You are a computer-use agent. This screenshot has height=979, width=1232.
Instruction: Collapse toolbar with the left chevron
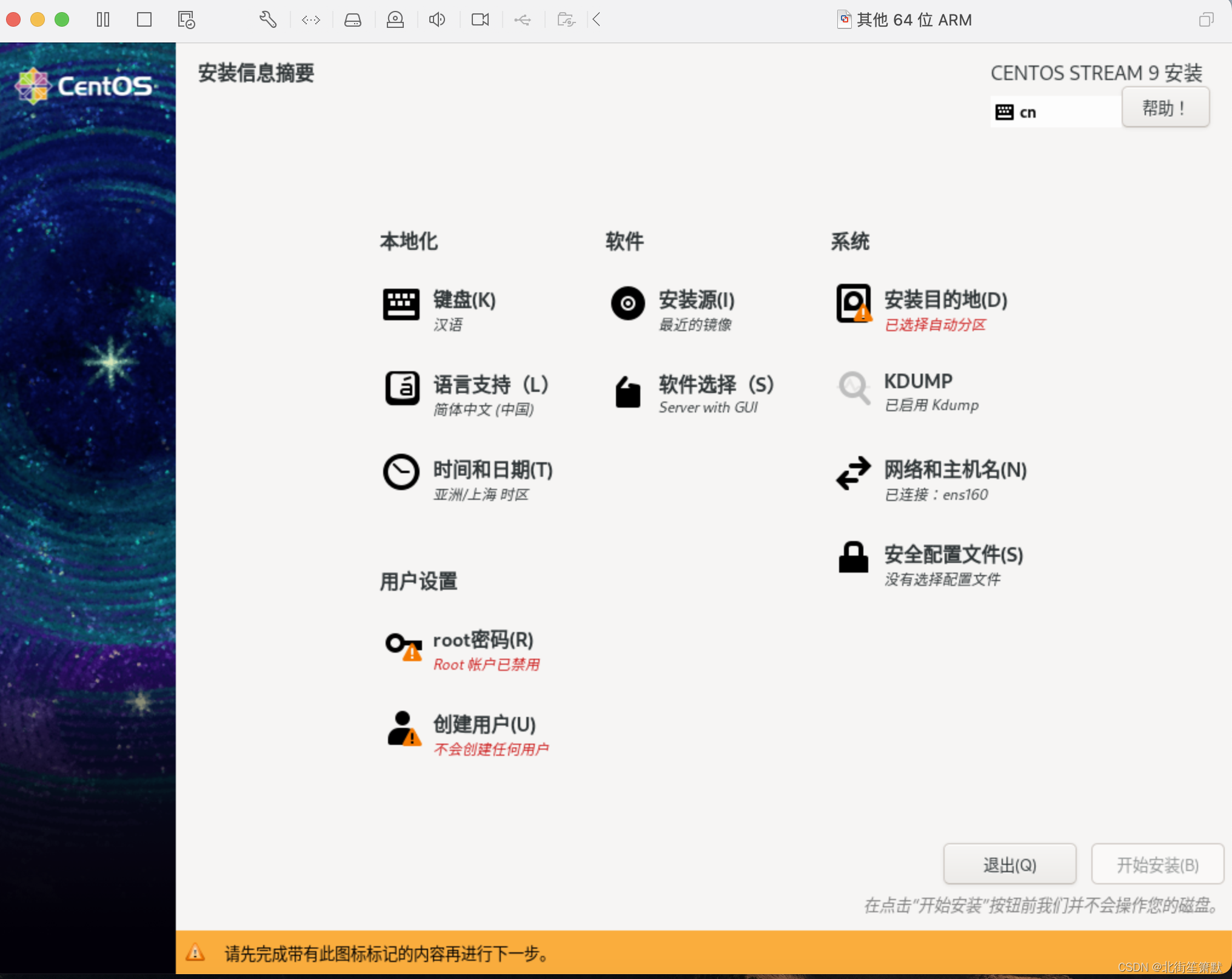click(x=597, y=20)
